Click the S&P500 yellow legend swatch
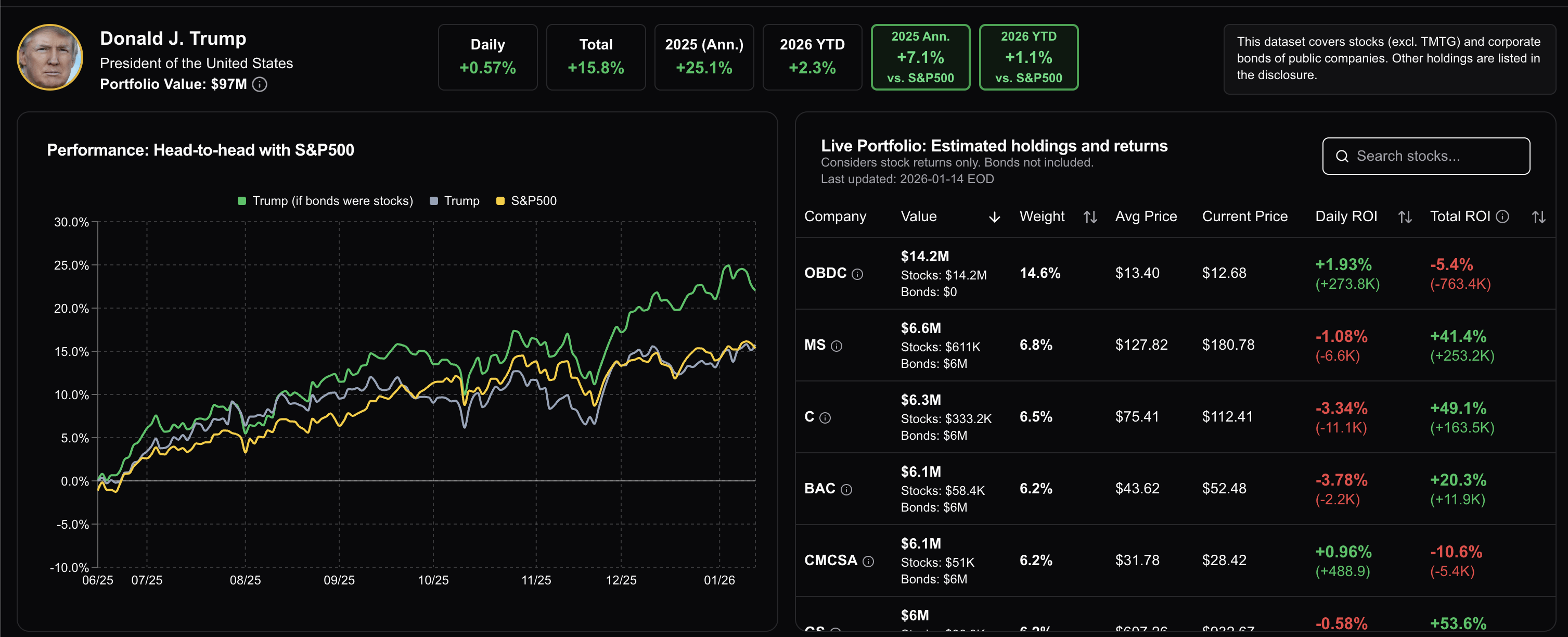This screenshot has width=1568, height=637. pos(500,201)
